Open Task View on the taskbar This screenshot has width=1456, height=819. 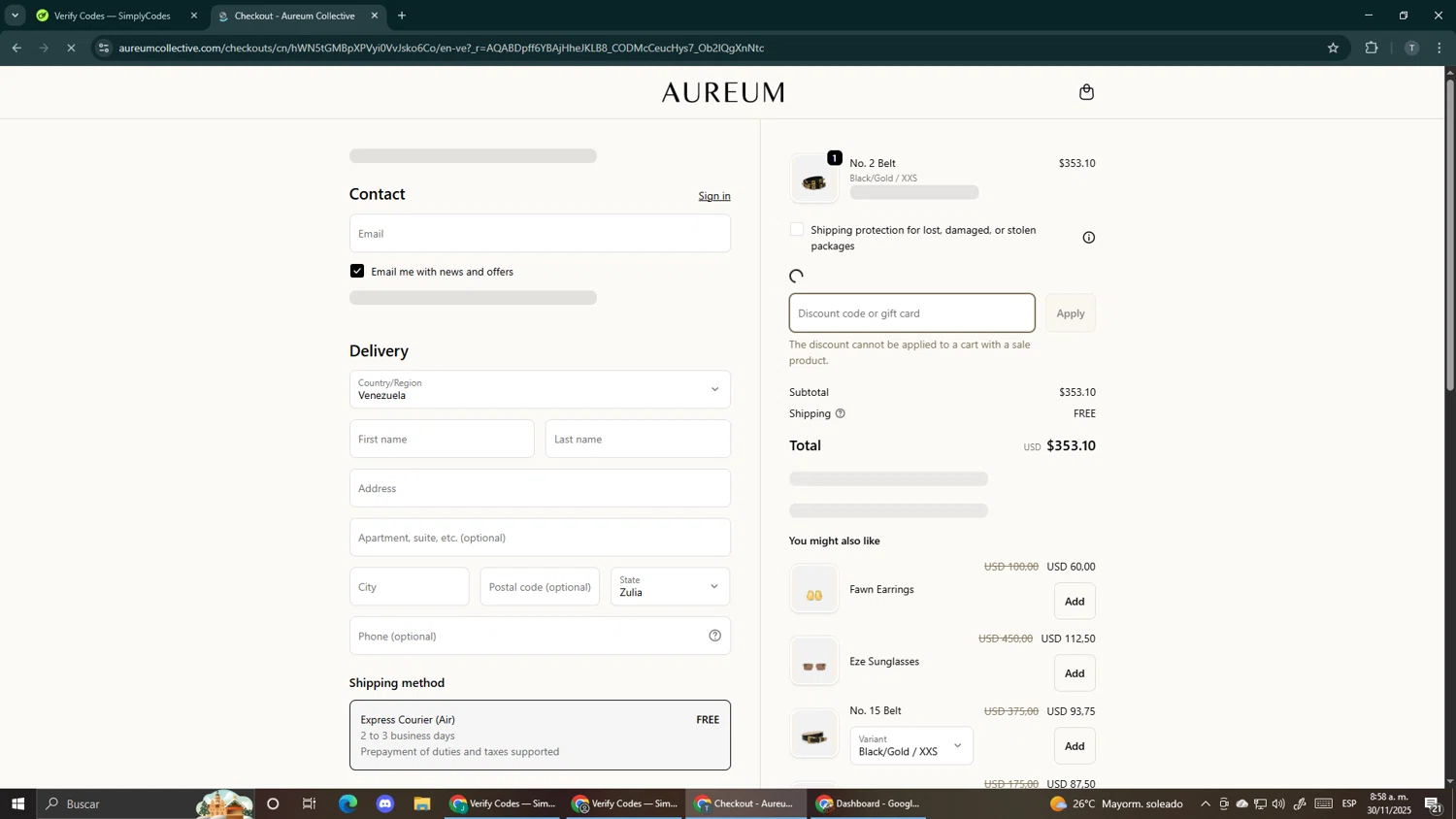coord(310,804)
